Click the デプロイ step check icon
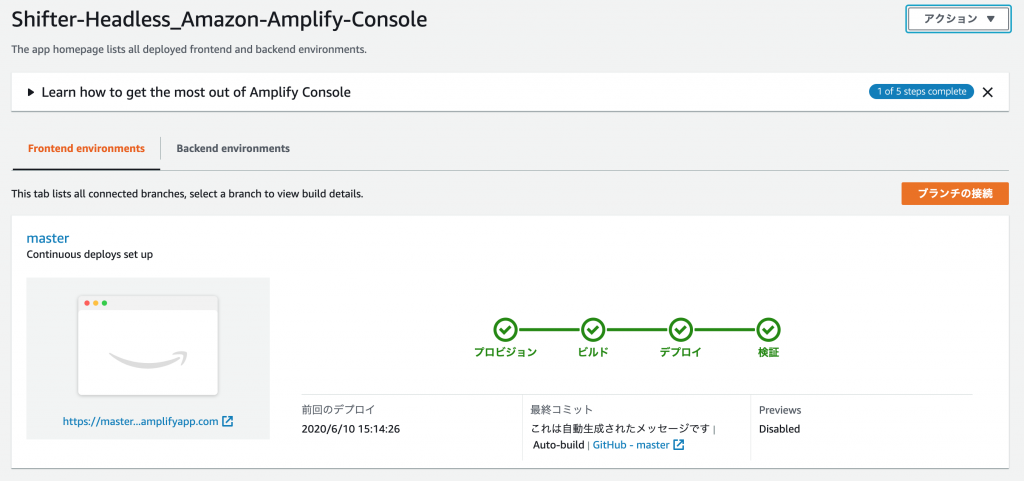The image size is (1024, 481). [x=680, y=330]
